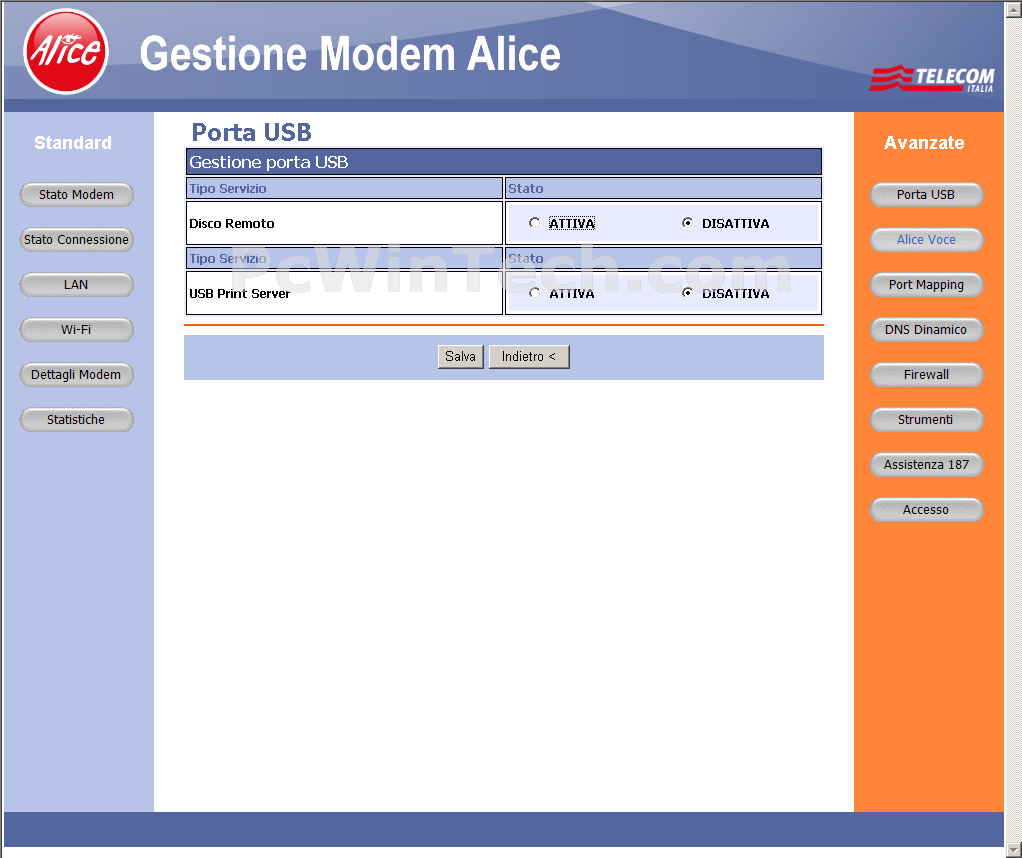The width and height of the screenshot is (1022, 858).
Task: Click the 'Gestione Modem Alice' banner title
Action: (350, 53)
